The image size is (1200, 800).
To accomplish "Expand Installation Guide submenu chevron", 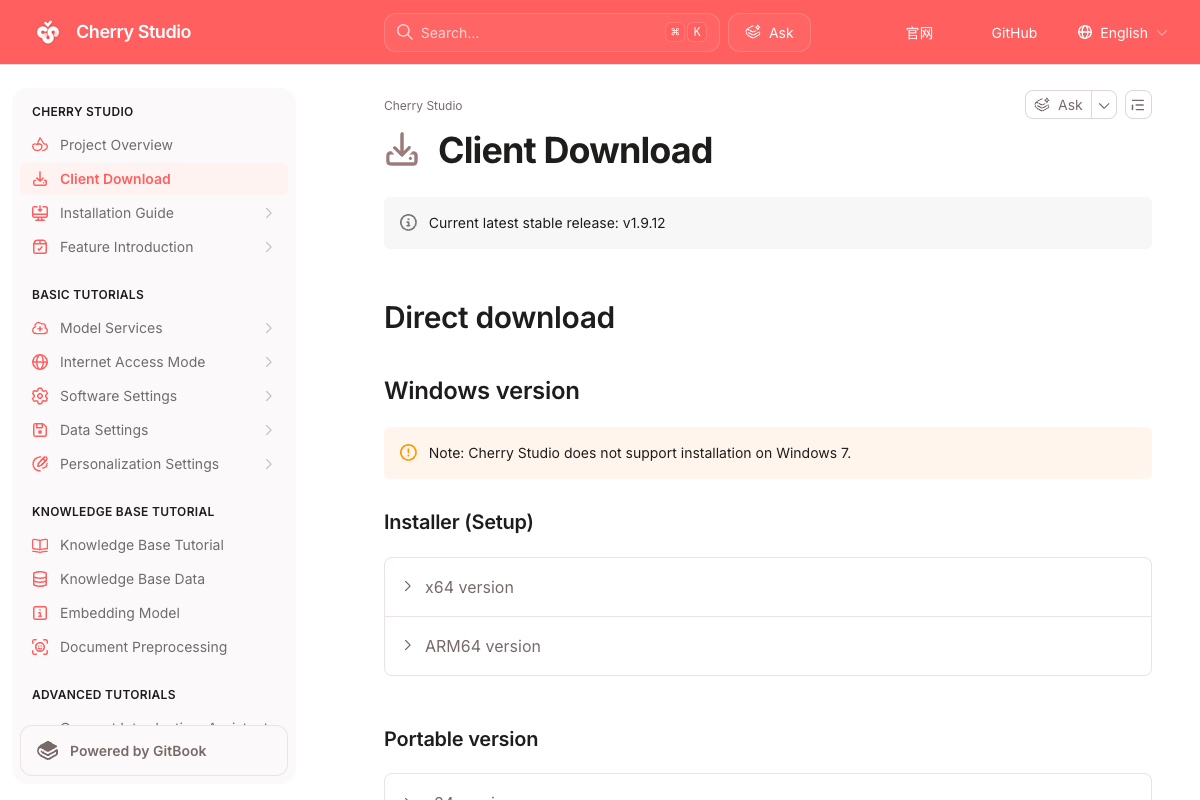I will click(x=269, y=213).
